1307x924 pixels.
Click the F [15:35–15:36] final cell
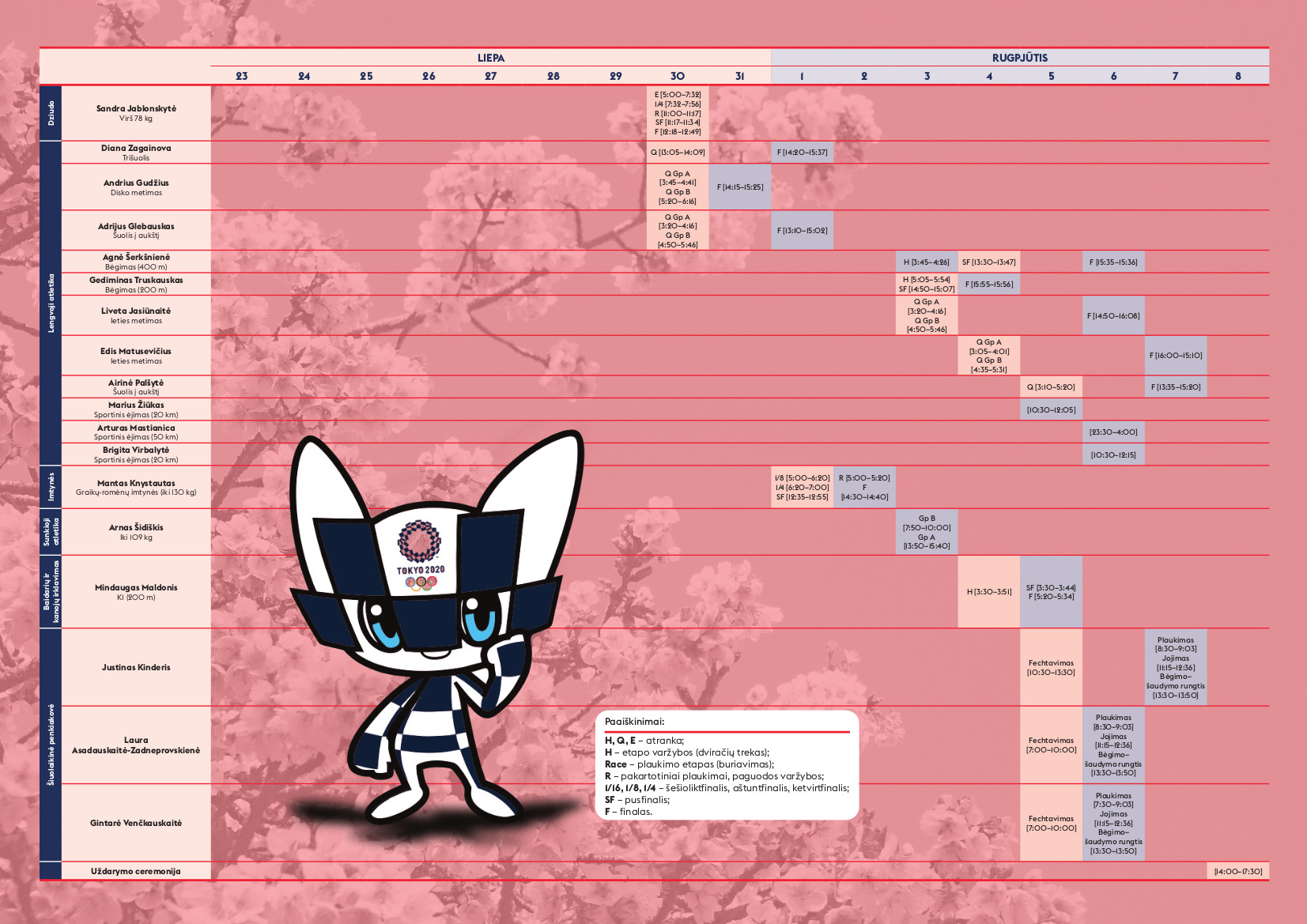[x=1113, y=262]
